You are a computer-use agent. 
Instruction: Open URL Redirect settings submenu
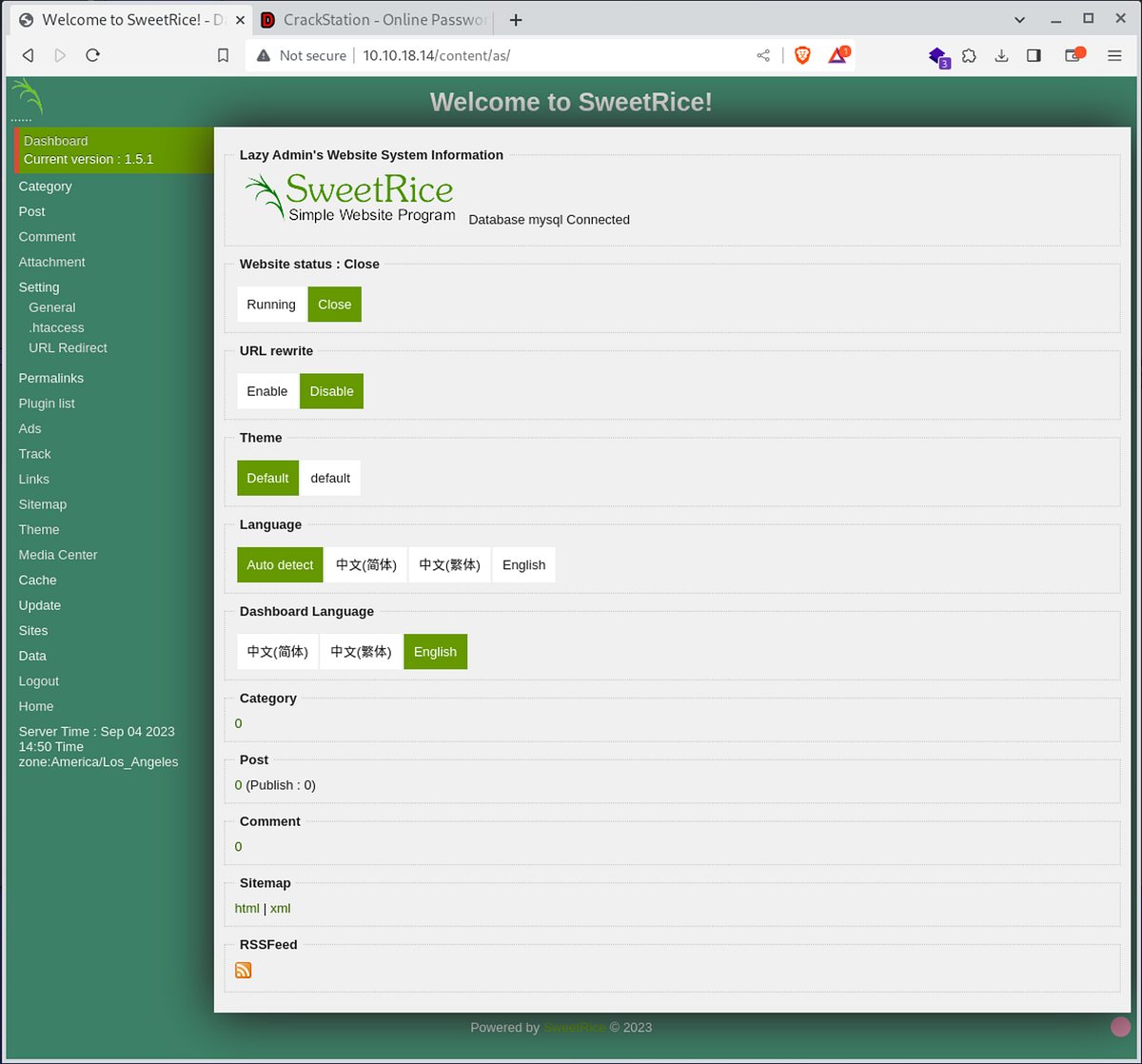coord(68,347)
